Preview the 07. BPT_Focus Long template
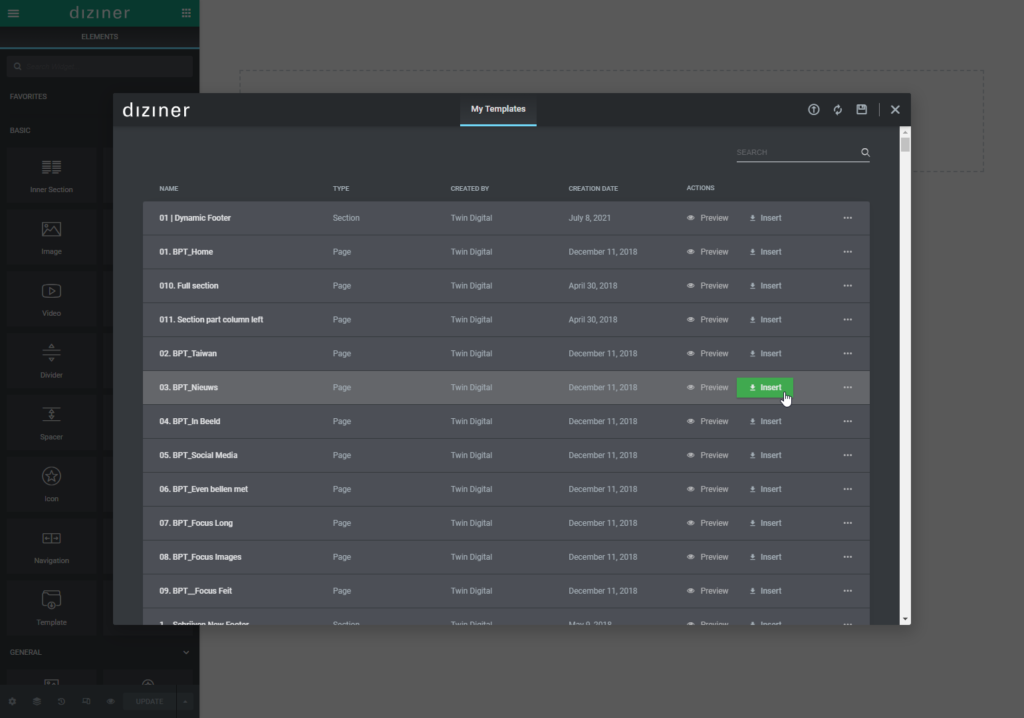This screenshot has width=1024, height=718. click(708, 523)
